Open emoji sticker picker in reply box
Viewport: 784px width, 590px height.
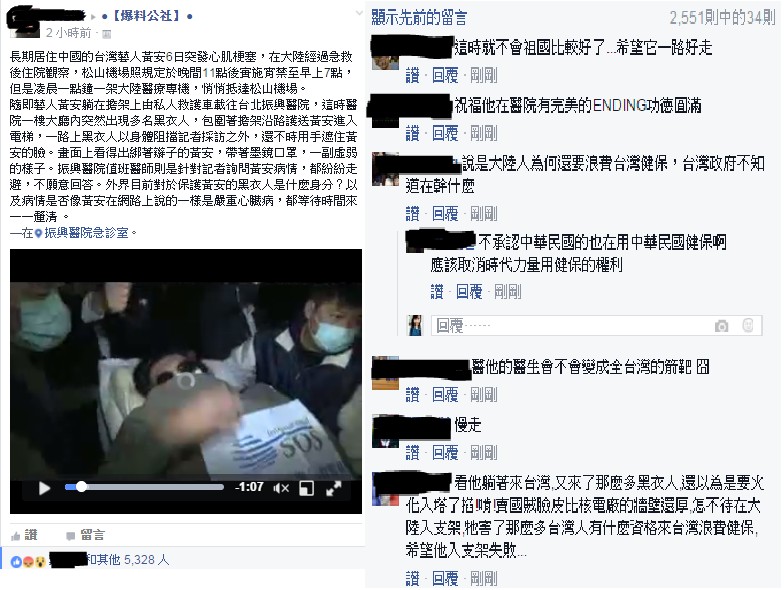(x=748, y=326)
